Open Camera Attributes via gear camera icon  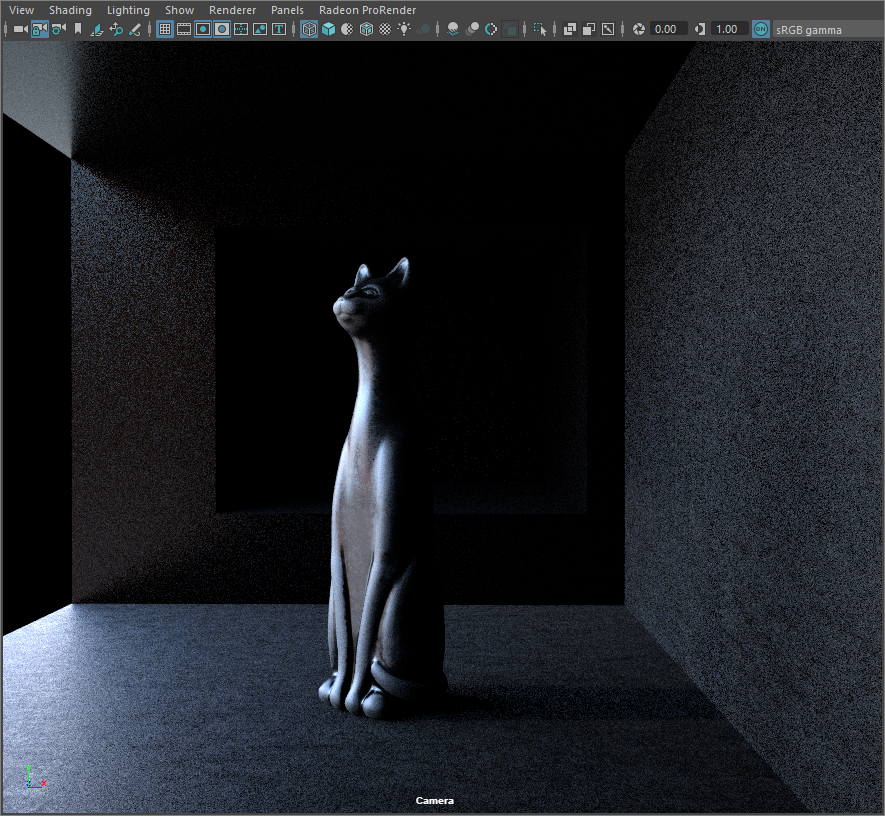[59, 29]
